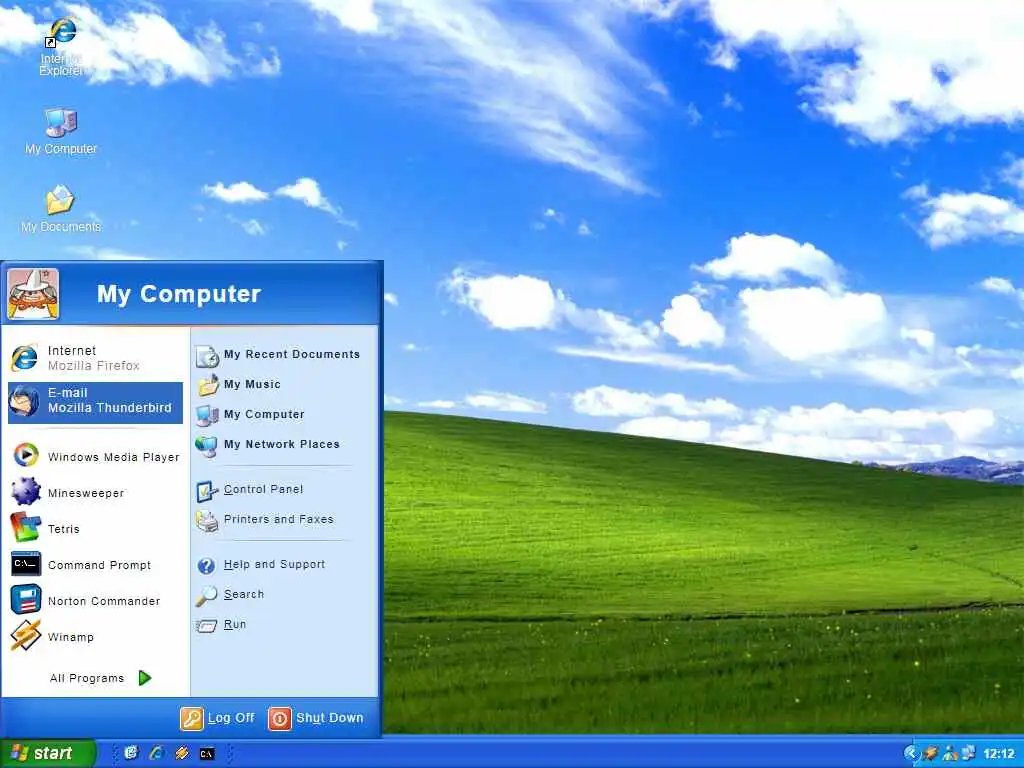Click Thunderbird mail icon in Quick Launch
Viewport: 1024px width, 768px height.
(131, 754)
